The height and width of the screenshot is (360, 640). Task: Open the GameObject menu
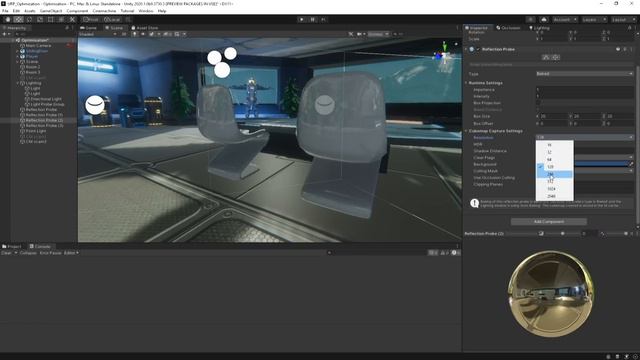coord(51,11)
